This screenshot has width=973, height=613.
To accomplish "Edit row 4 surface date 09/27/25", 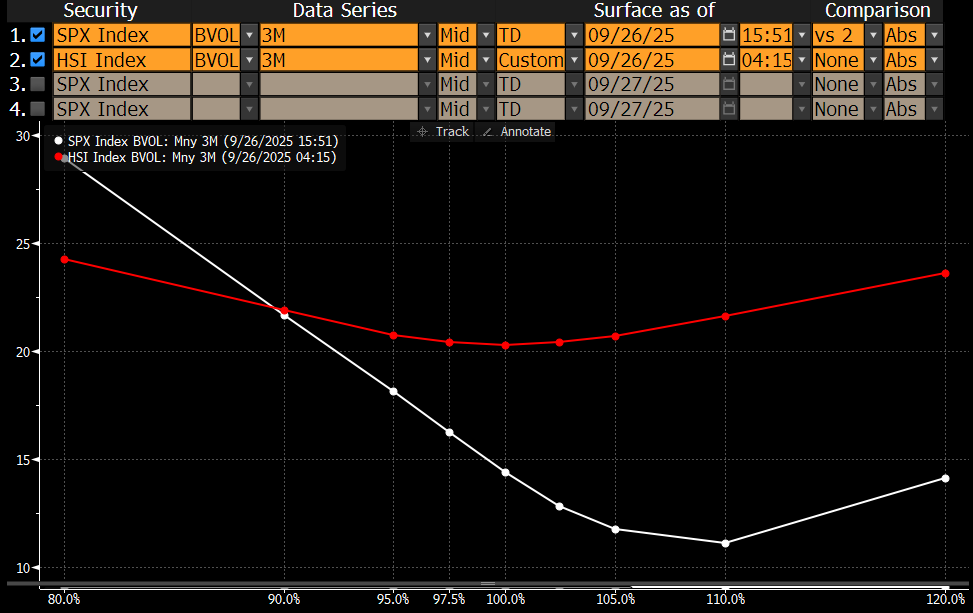I will pos(652,109).
